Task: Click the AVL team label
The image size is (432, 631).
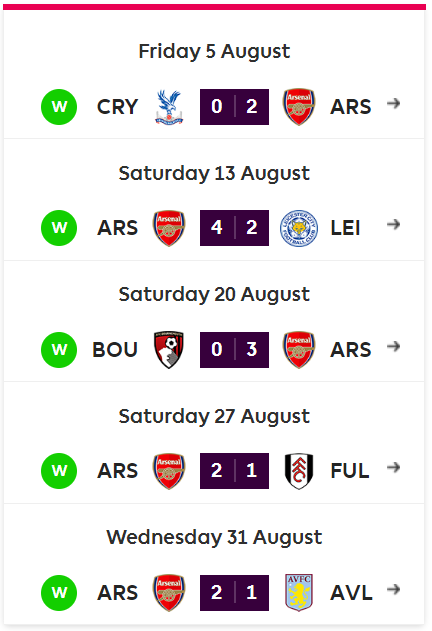Action: (351, 593)
